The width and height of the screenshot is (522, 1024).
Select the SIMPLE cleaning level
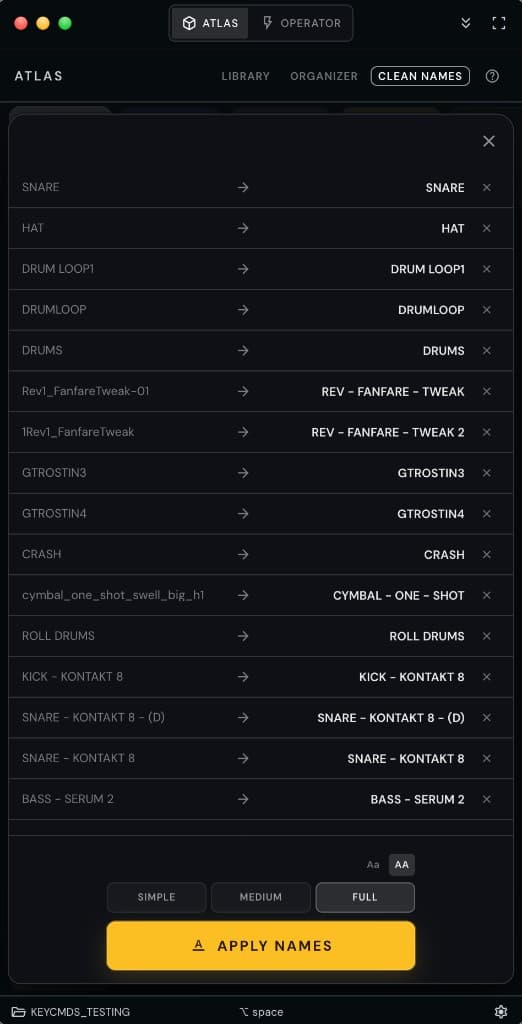157,897
